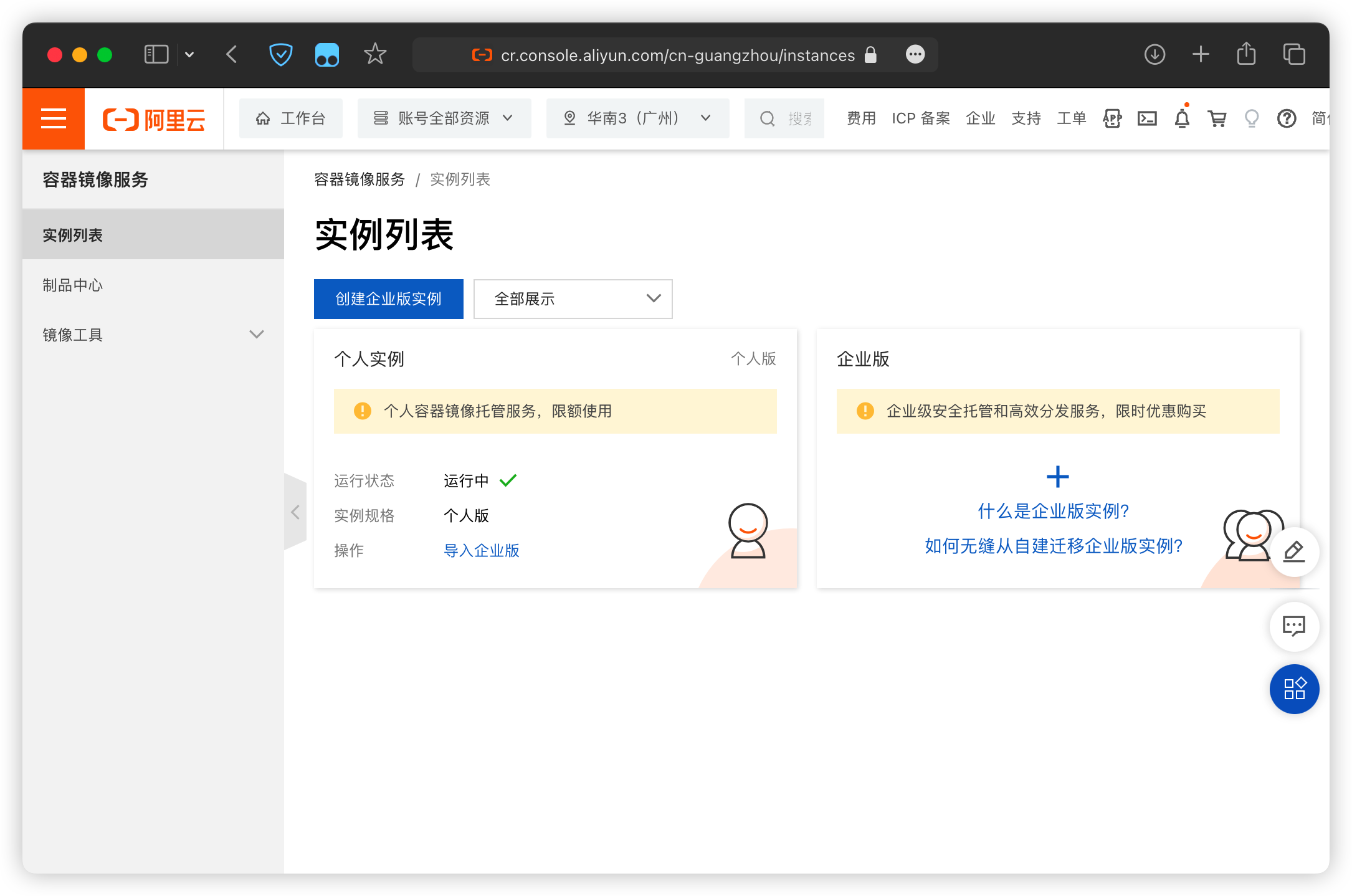1352x896 pixels.
Task: Collapse the left sidebar using arrow handle
Action: [x=295, y=512]
